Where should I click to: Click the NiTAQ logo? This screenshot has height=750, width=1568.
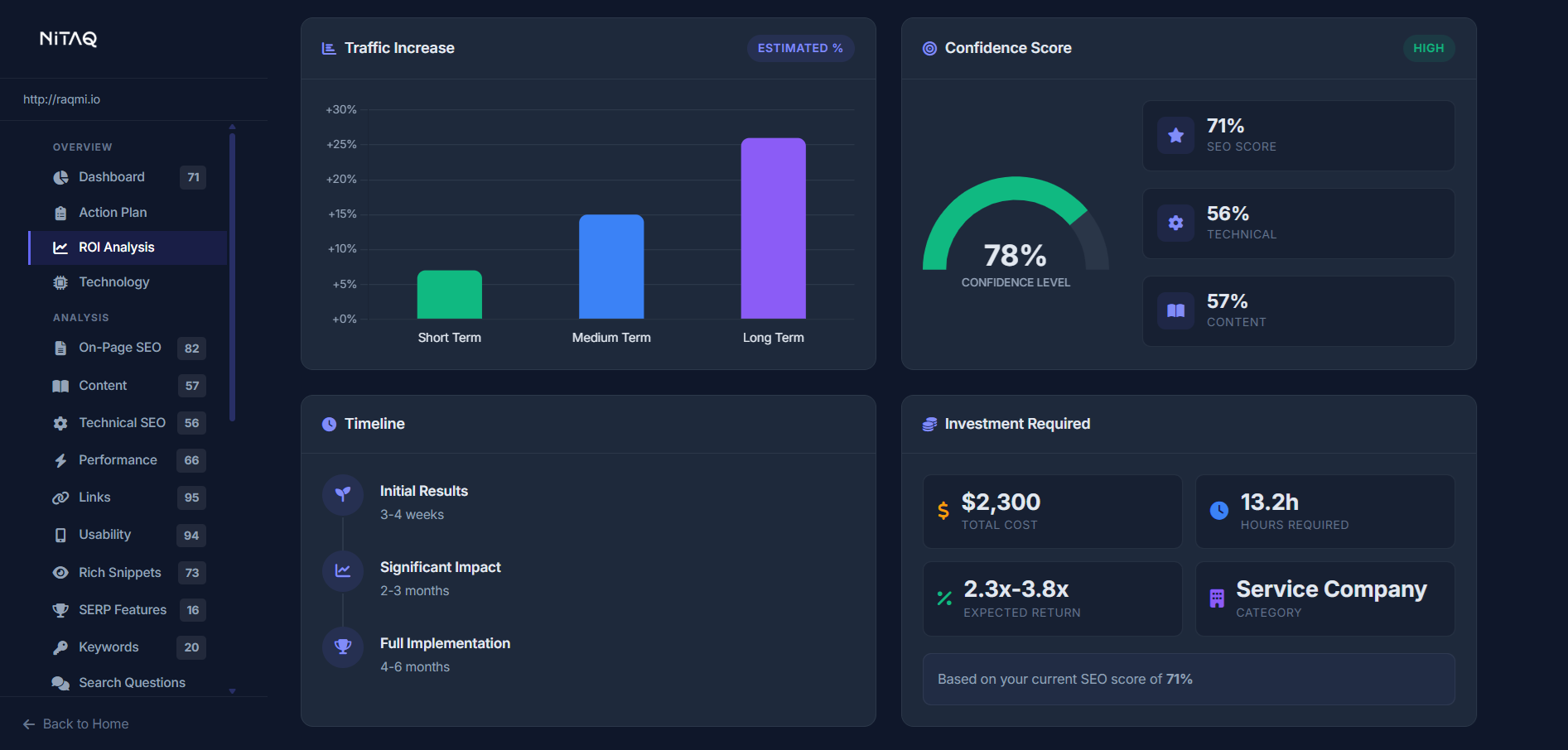click(x=69, y=39)
